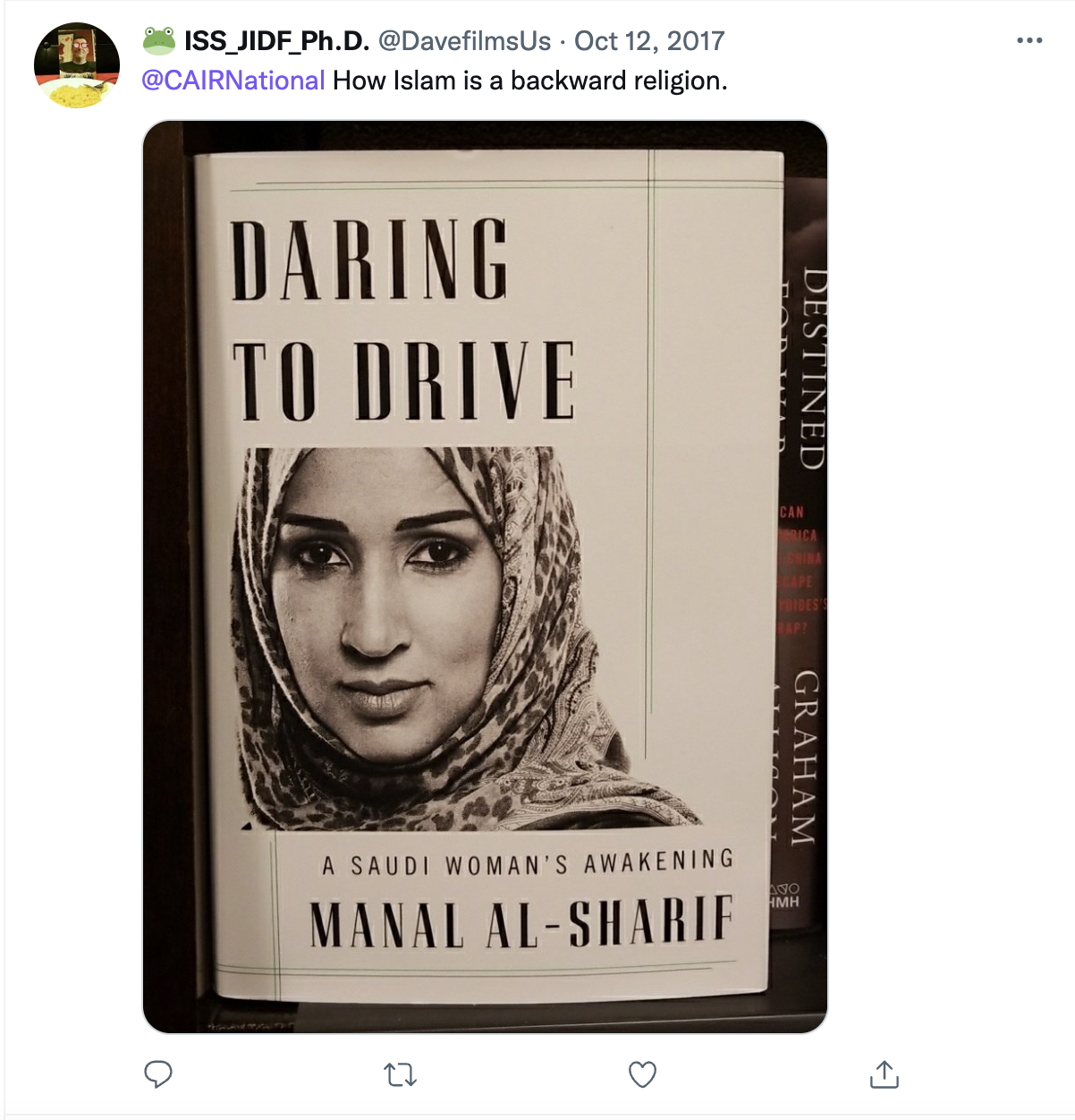Open the share menu via the upload arrow icon
Viewport: 1075px width, 1120px height.
[x=884, y=1073]
